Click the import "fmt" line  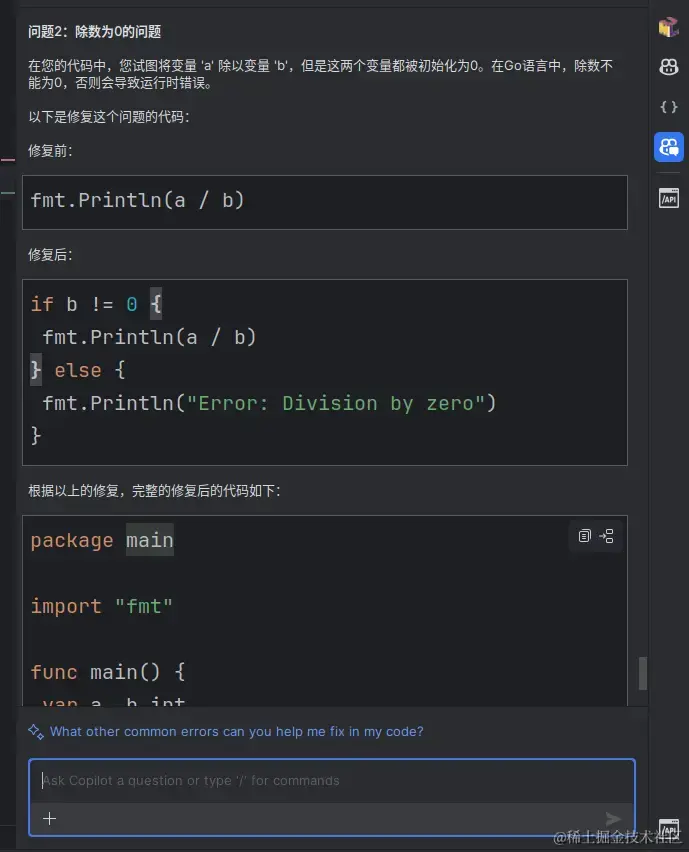point(102,606)
